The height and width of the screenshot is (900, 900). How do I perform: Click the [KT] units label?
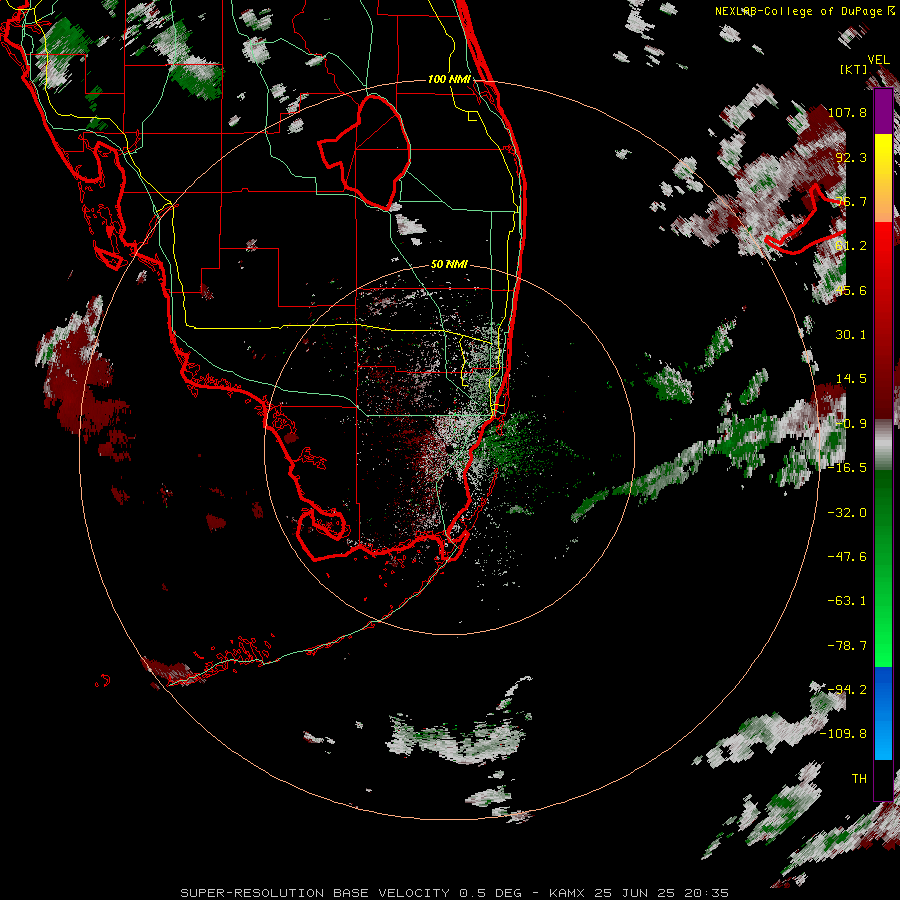854,69
